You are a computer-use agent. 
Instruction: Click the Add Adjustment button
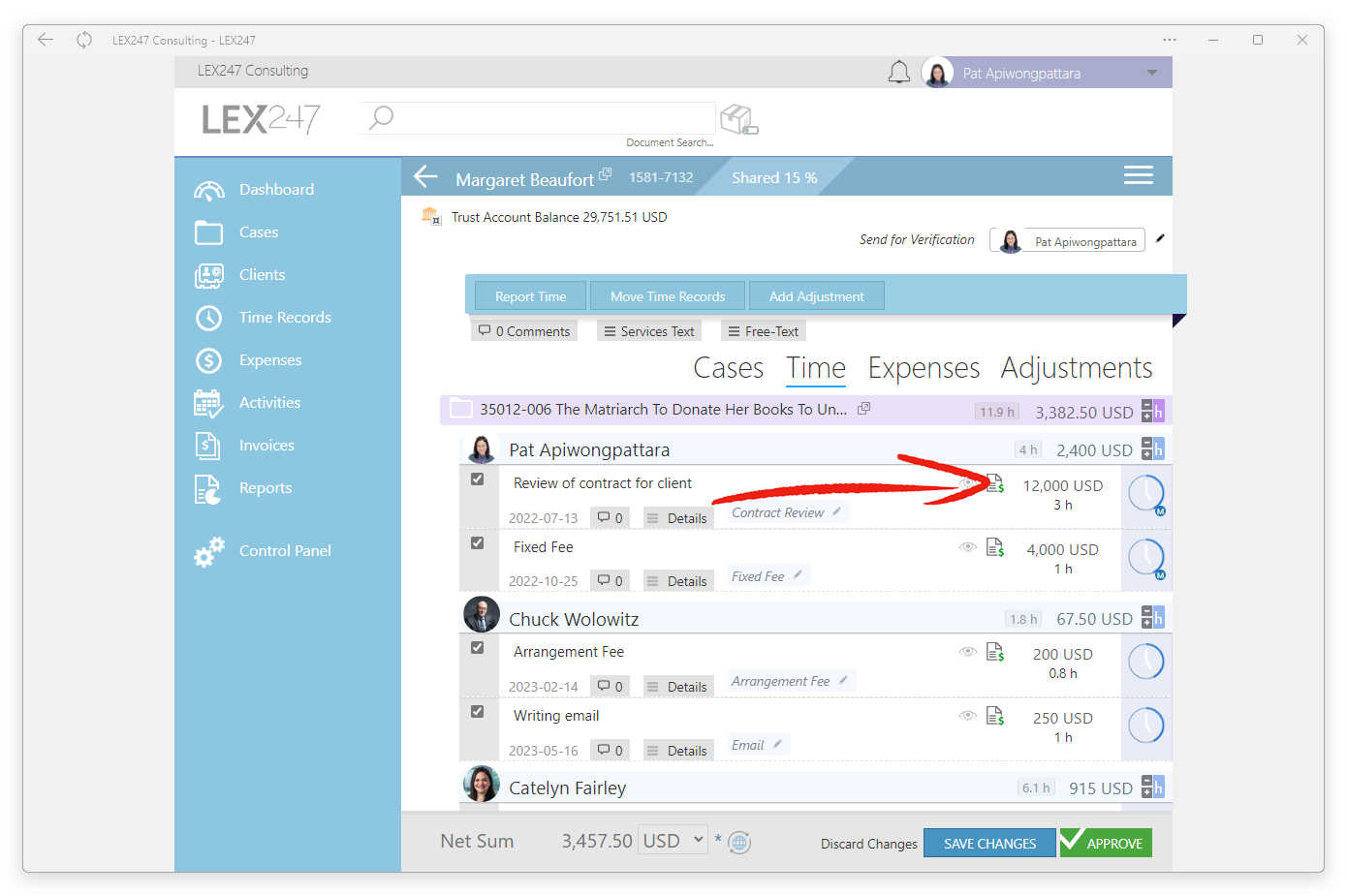816,296
